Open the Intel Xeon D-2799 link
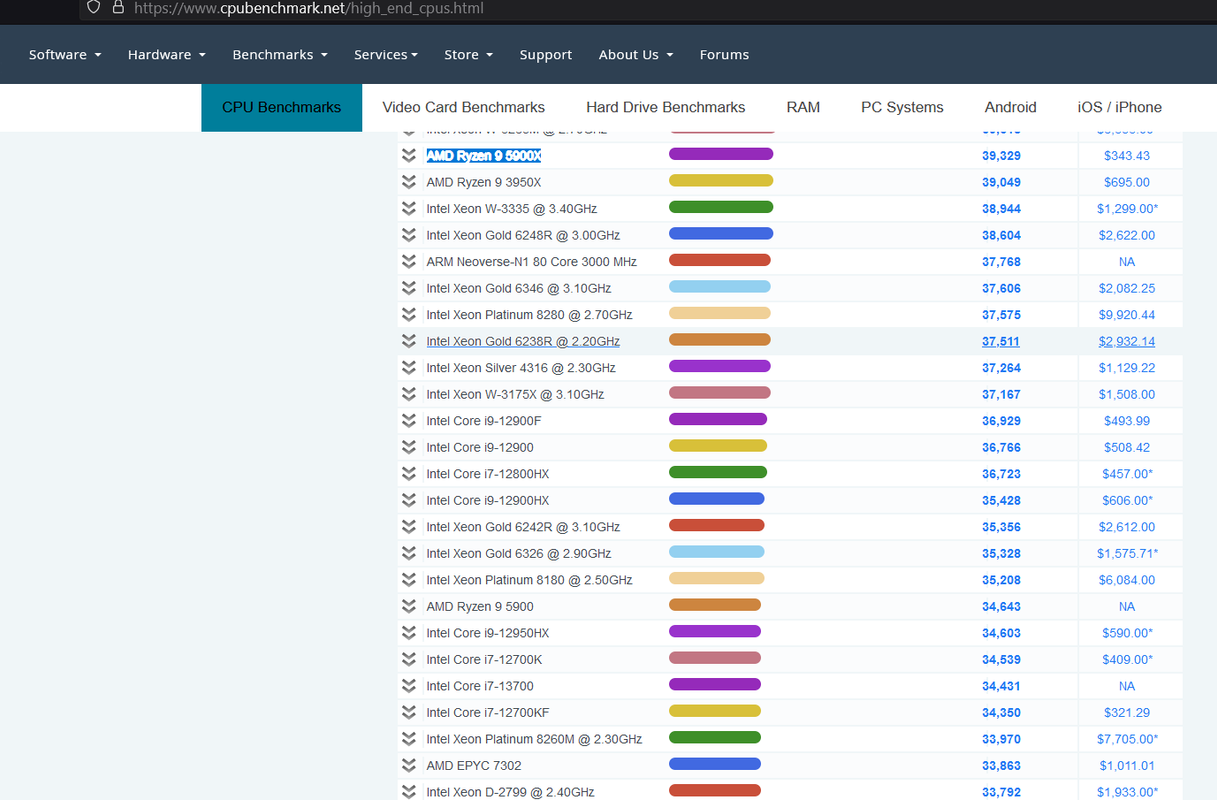The height and width of the screenshot is (800, 1217). click(x=510, y=792)
